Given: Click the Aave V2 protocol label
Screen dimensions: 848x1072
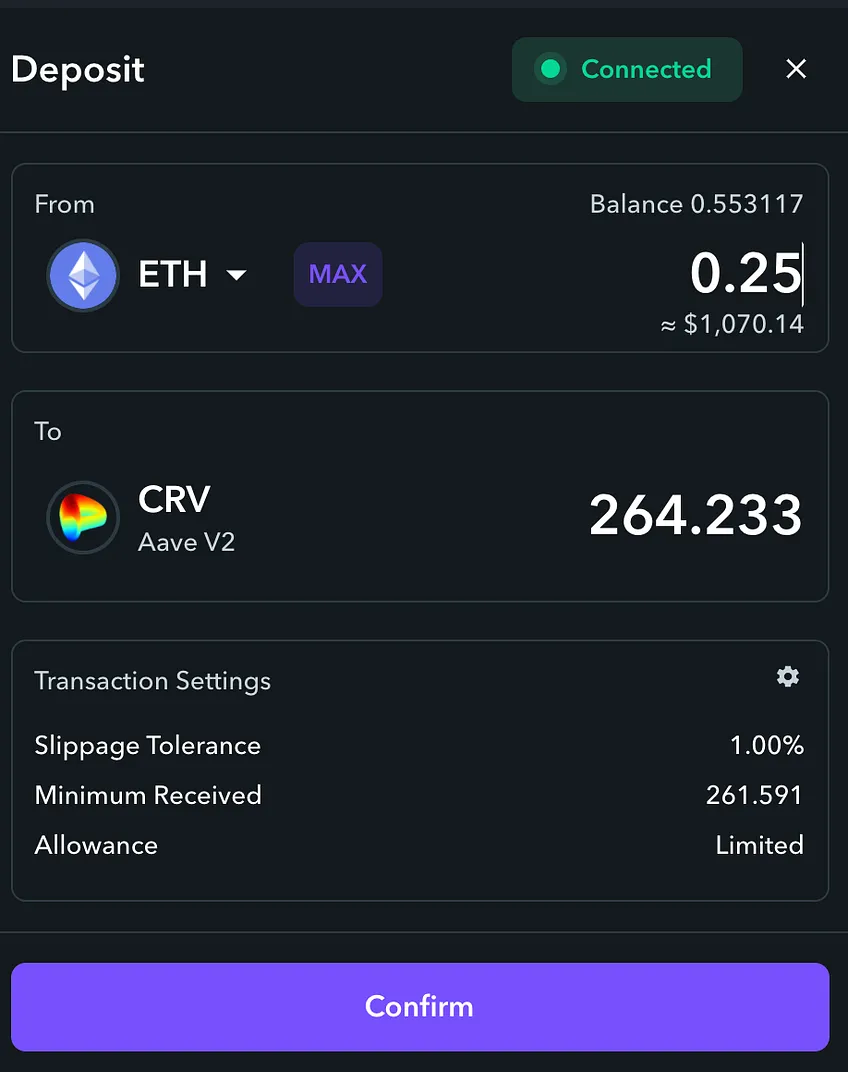Looking at the screenshot, I should [187, 542].
